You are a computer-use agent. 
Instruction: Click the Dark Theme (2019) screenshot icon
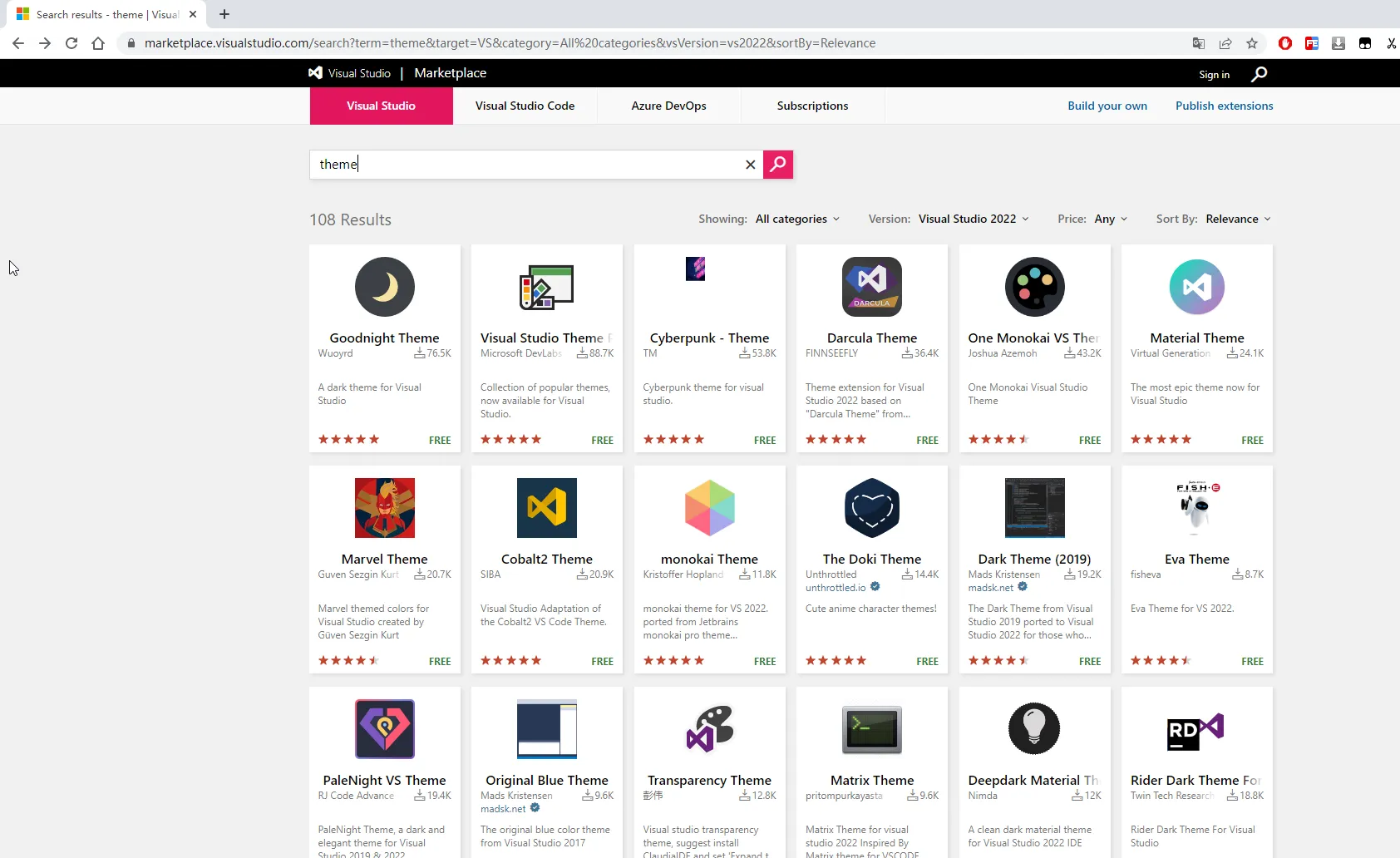pos(1034,508)
